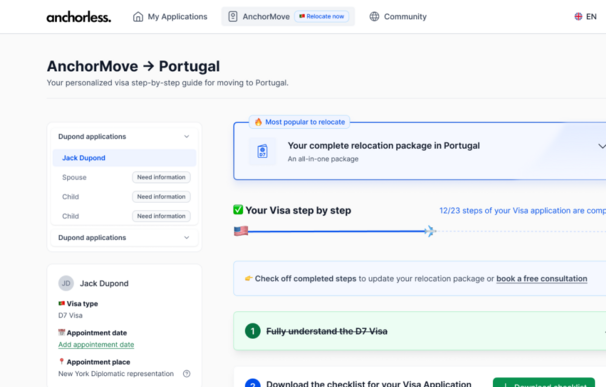Click Need information badge for Spouse
This screenshot has height=387, width=606.
click(x=161, y=177)
